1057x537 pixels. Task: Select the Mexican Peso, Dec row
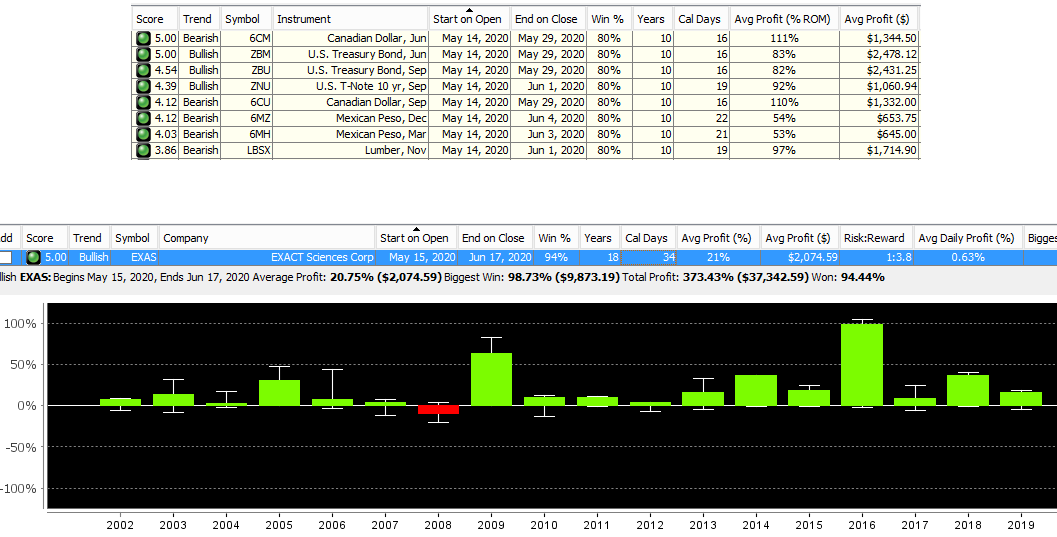pyautogui.click(x=526, y=119)
